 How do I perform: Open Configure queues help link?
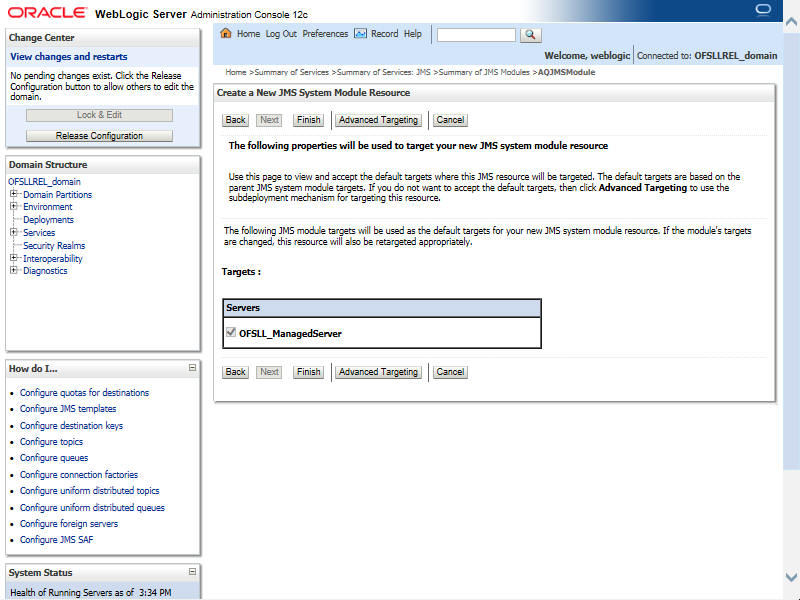pyautogui.click(x=54, y=458)
